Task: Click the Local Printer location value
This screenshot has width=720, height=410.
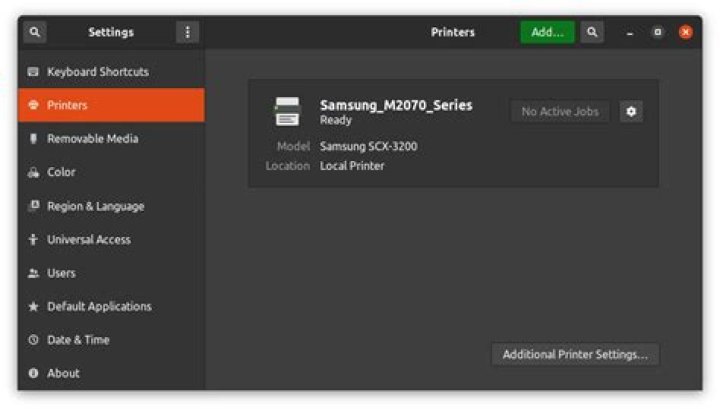Action: 352,166
